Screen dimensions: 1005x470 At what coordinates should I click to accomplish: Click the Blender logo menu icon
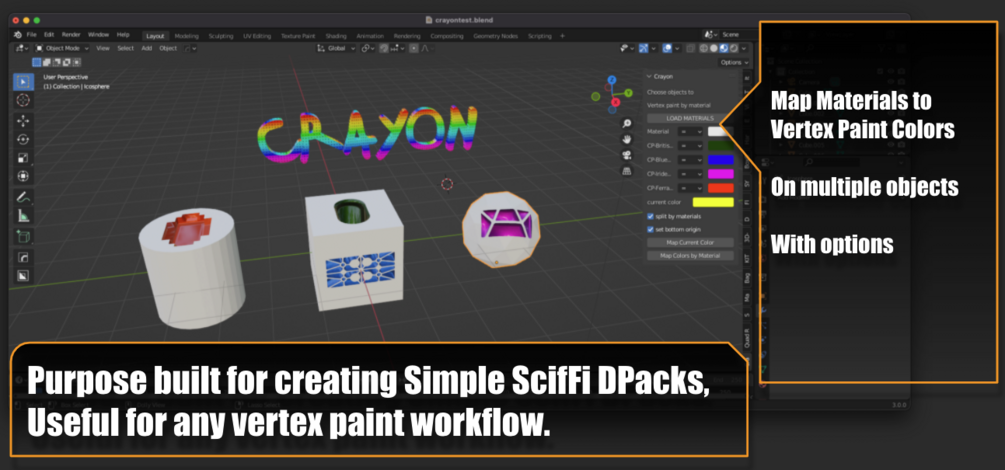pos(17,35)
